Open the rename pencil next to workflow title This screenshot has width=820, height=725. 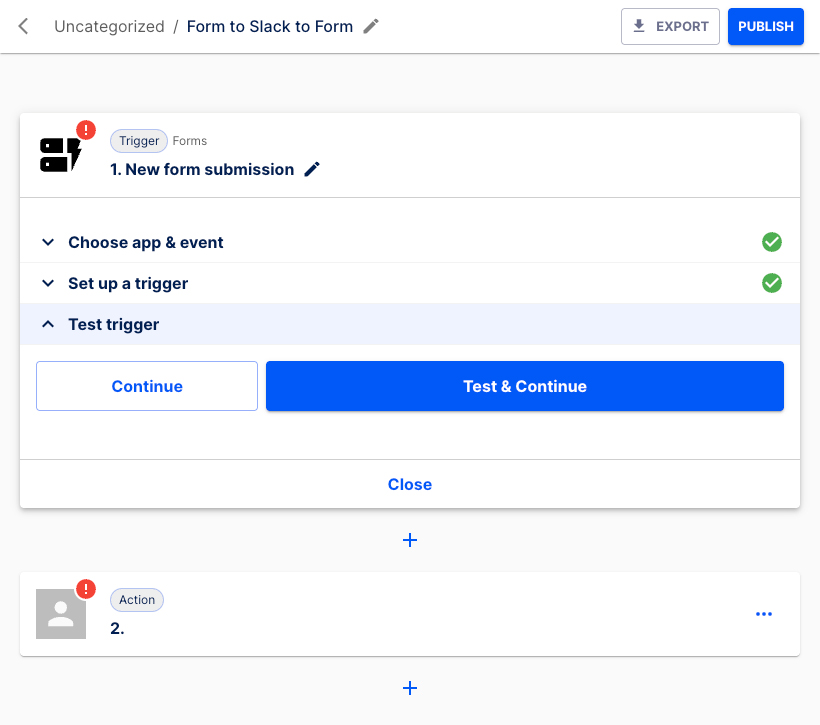tap(371, 26)
